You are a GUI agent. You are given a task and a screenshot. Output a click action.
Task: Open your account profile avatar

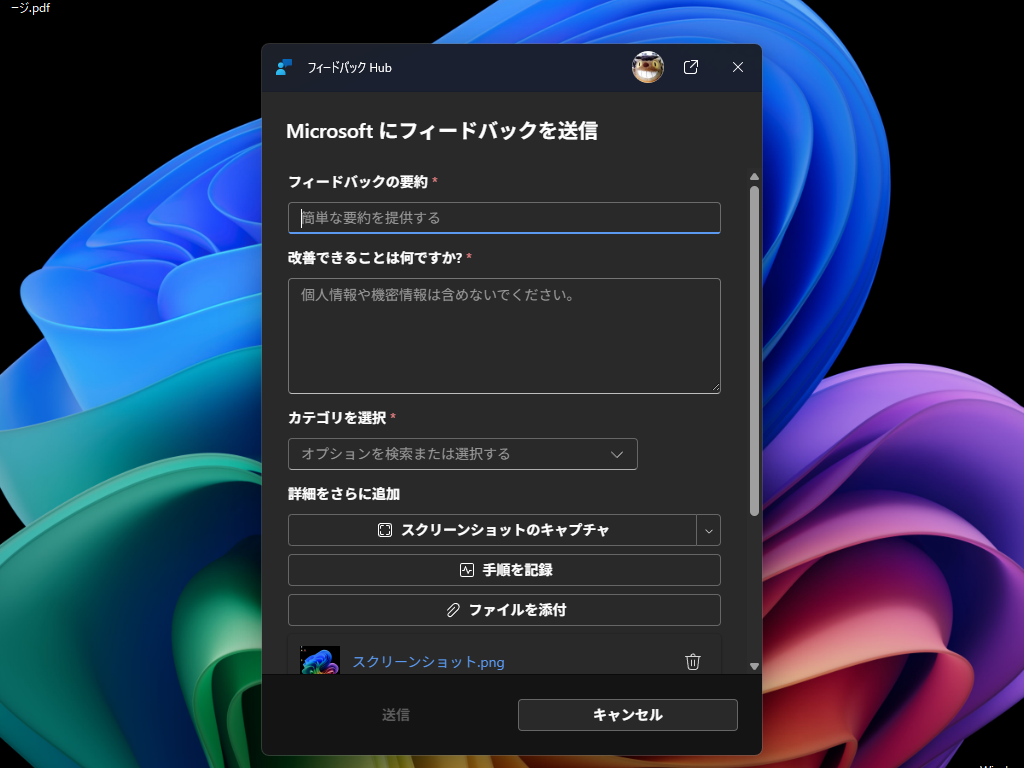(648, 67)
